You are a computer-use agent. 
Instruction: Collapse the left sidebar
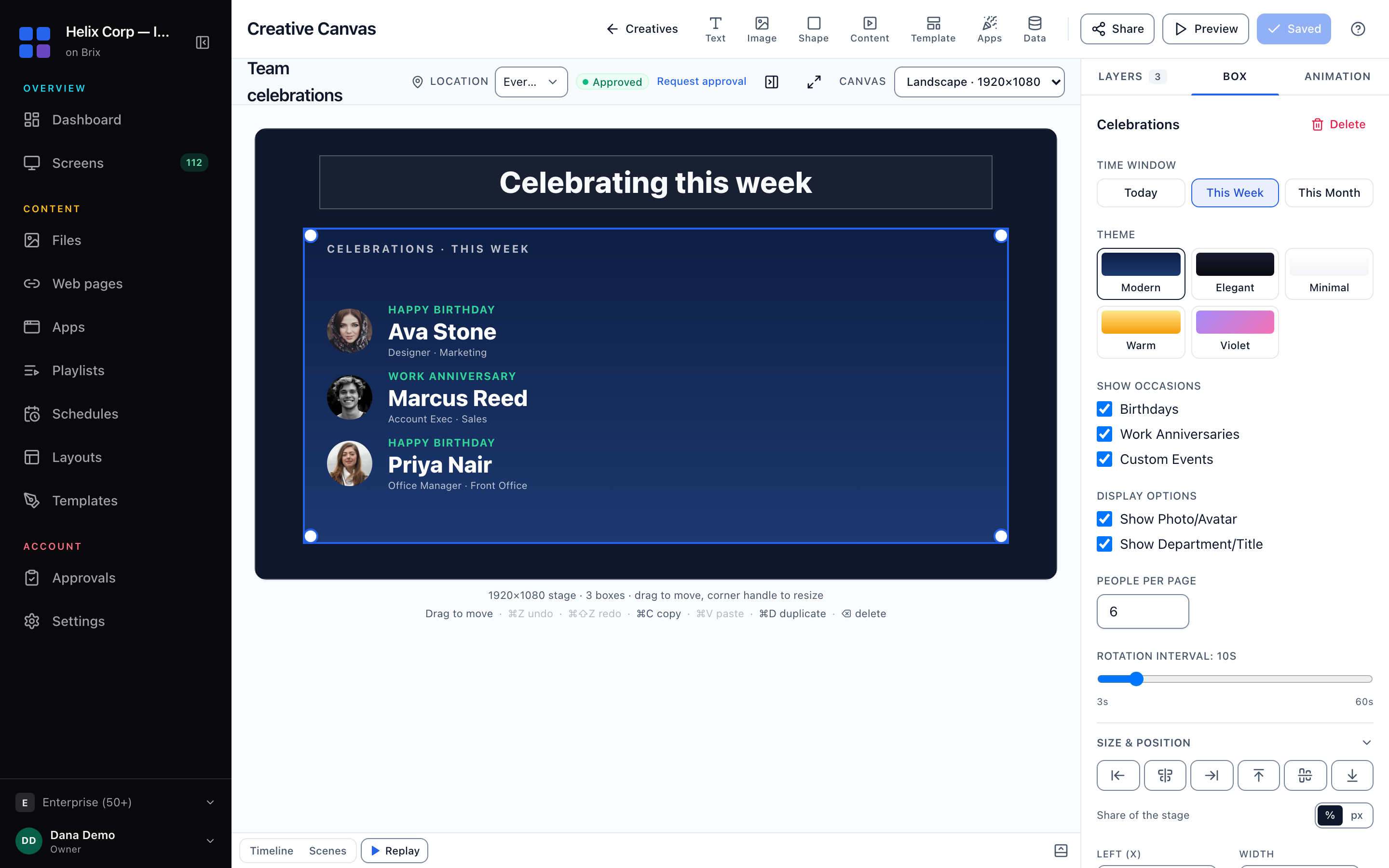203,42
